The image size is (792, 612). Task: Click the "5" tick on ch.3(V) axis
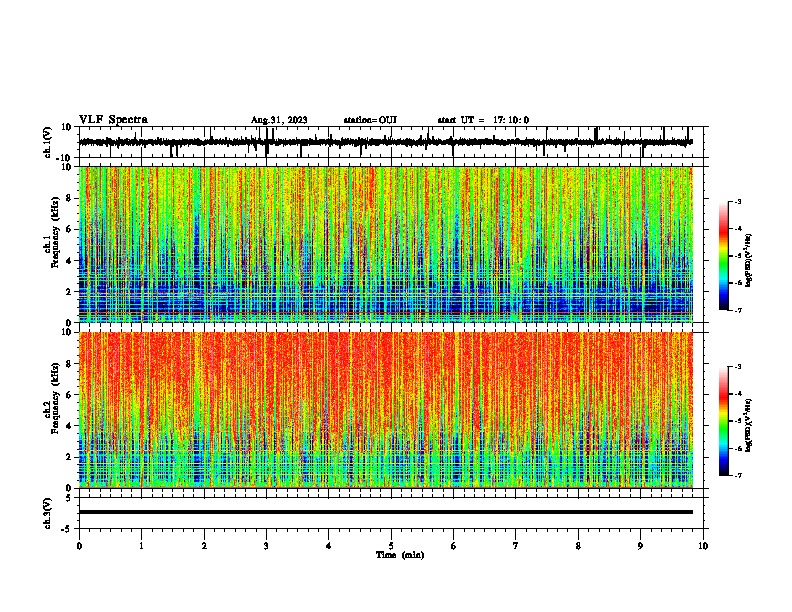(x=70, y=498)
